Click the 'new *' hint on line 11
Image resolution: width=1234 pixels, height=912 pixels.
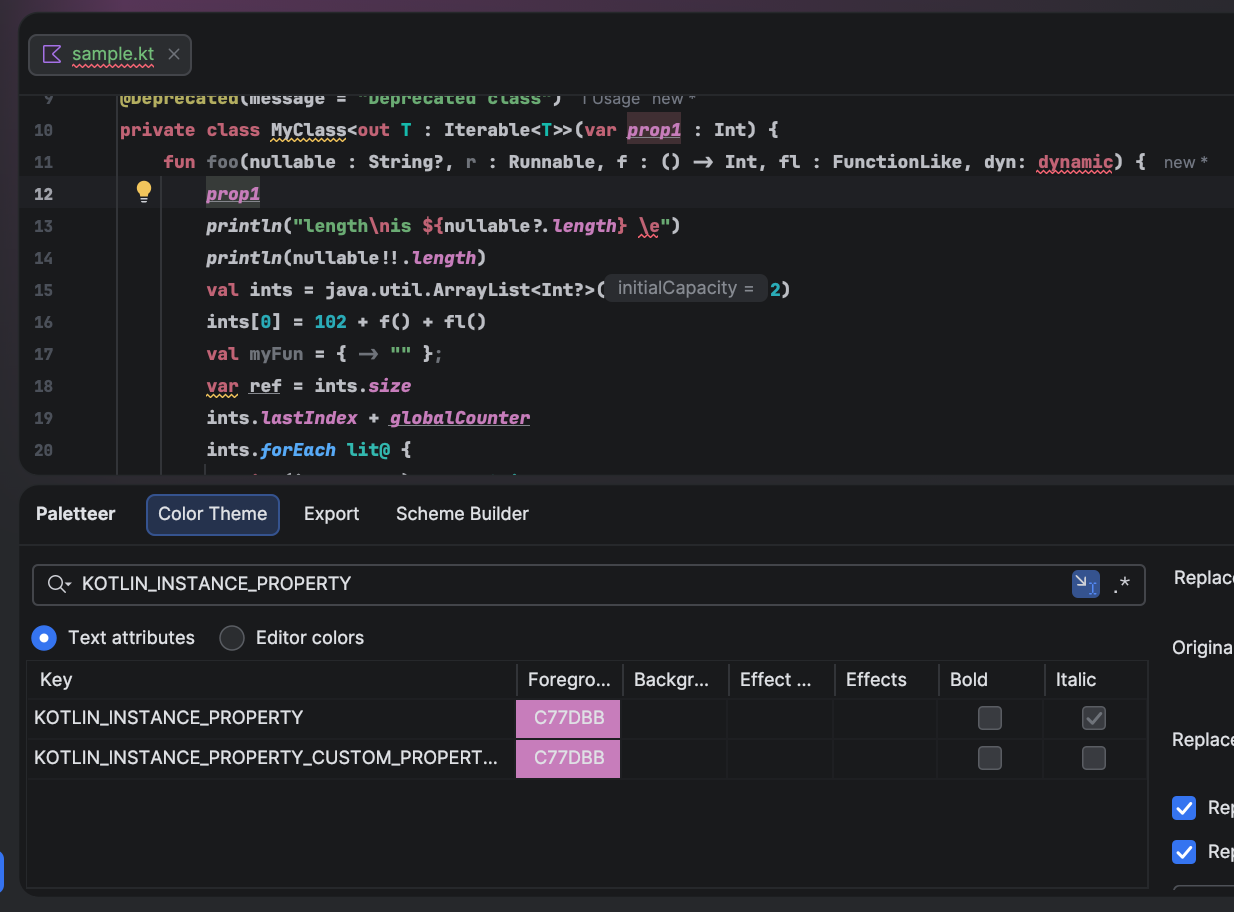1186,162
